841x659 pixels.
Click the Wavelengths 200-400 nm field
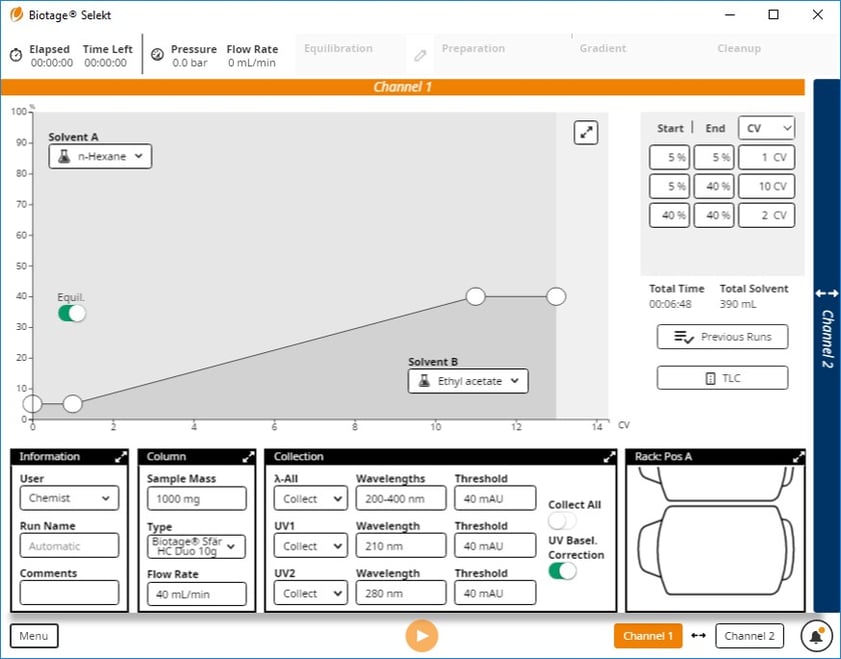click(x=401, y=499)
